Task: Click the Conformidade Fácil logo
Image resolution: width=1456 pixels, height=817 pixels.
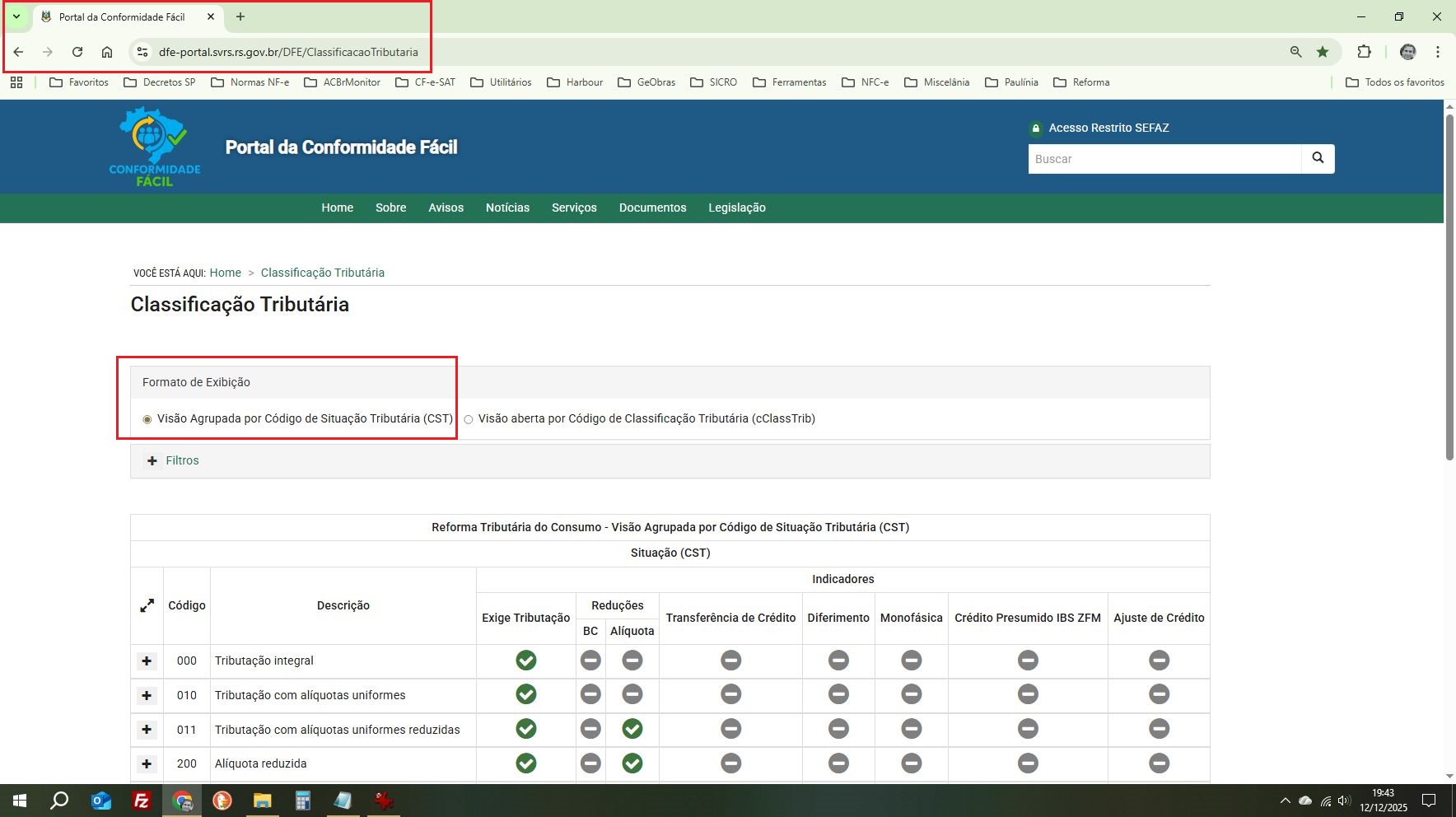Action: pos(155,147)
